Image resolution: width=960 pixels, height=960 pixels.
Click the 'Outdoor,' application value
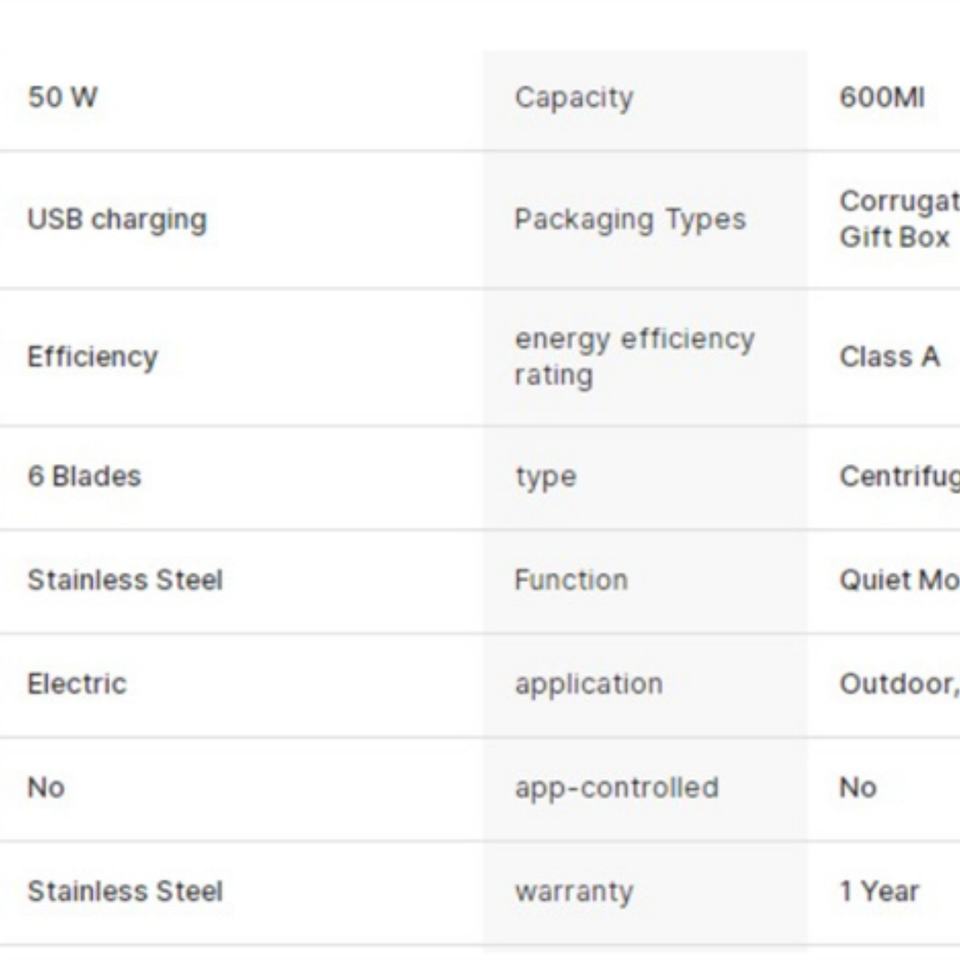coord(899,684)
